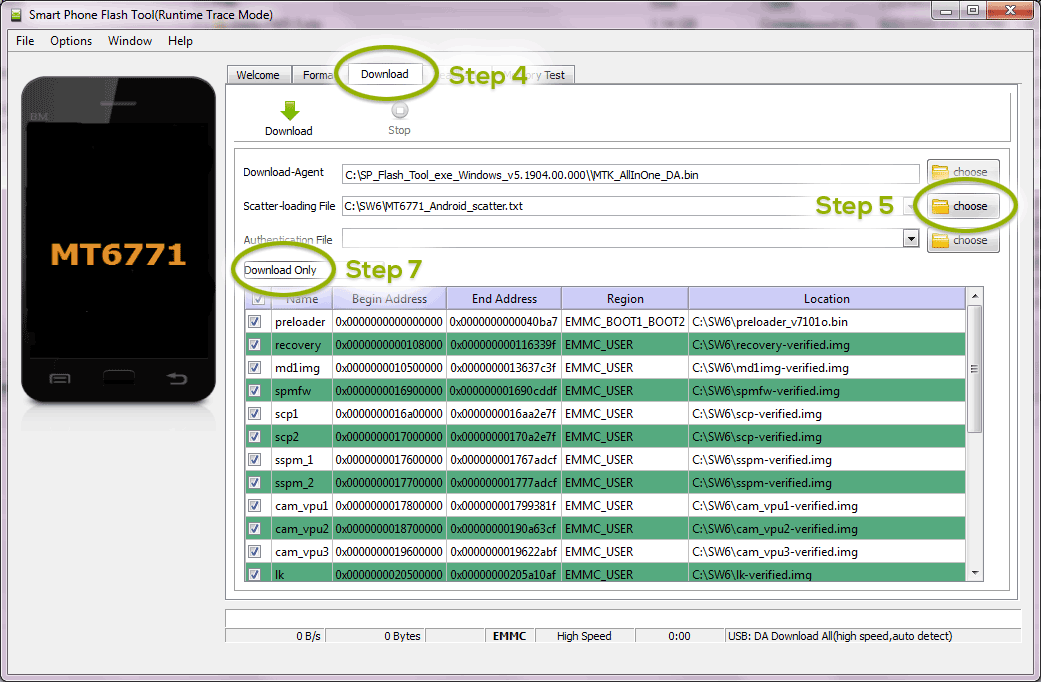Select the cam_vpu3-verified.img location cell

tap(827, 551)
